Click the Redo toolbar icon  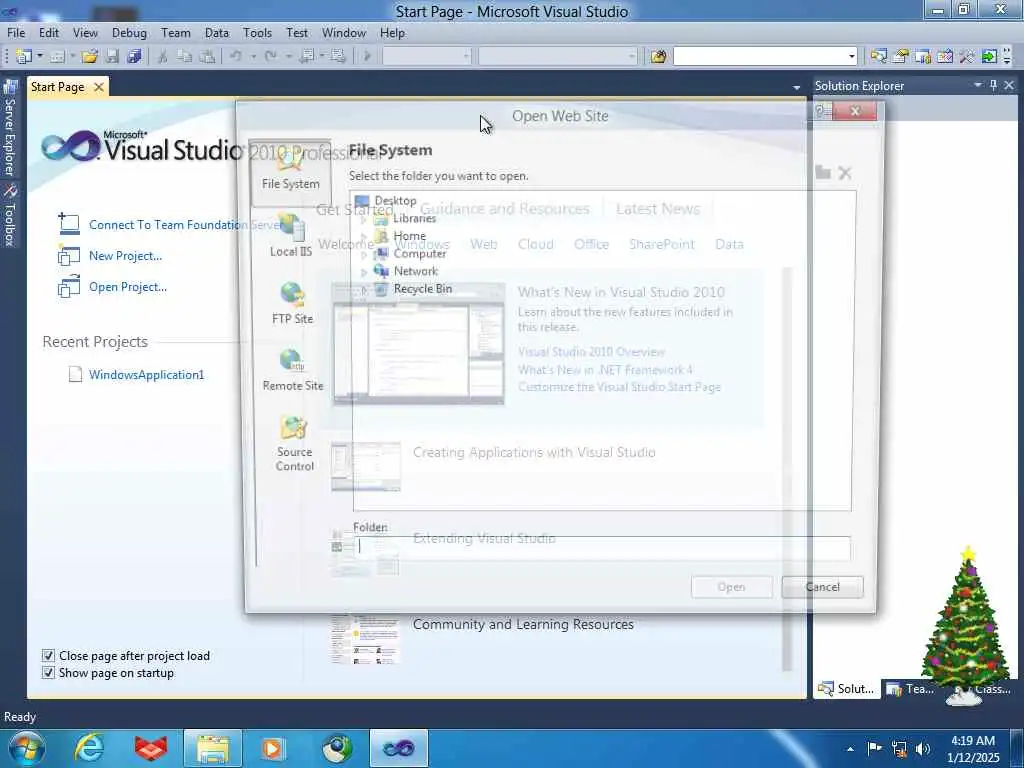point(270,57)
